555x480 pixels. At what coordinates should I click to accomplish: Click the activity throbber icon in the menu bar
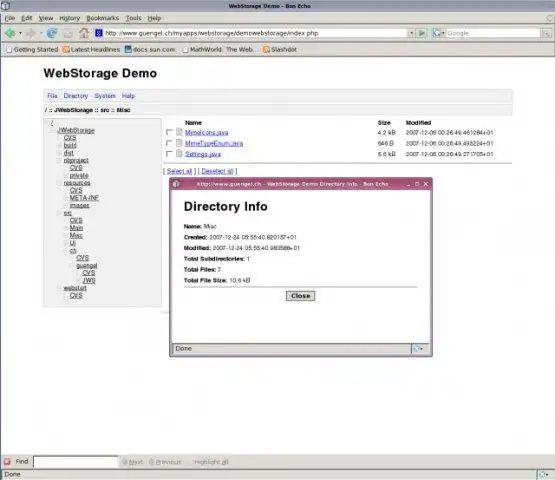point(550,18)
